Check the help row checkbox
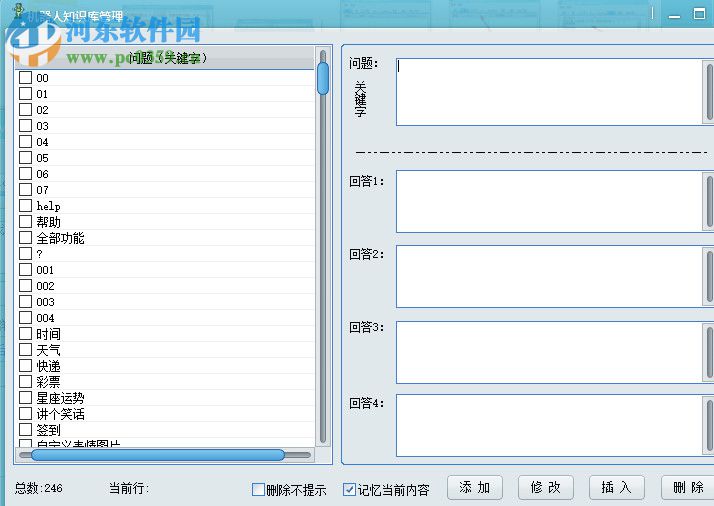The image size is (714, 506). point(26,205)
